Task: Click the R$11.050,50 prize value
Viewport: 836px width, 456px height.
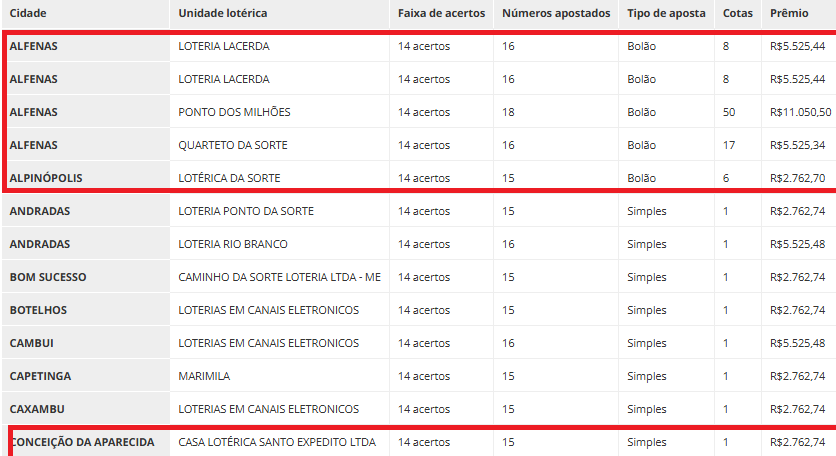Action: (800, 112)
